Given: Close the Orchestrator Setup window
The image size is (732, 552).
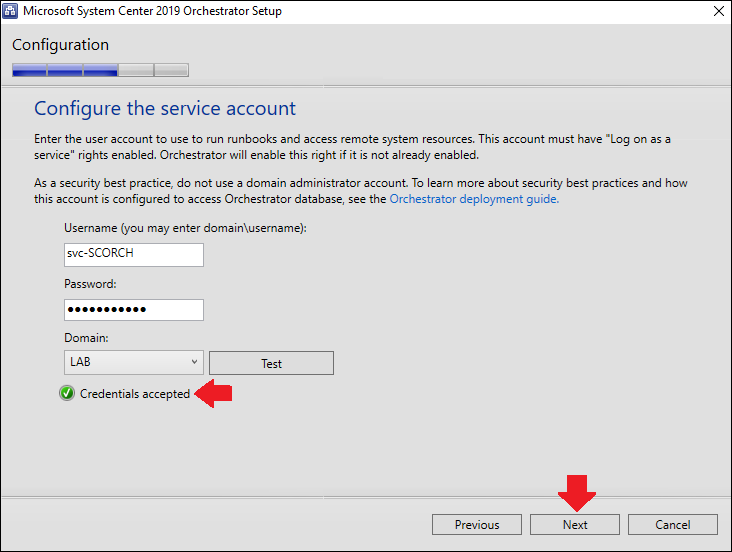Looking at the screenshot, I should click(719, 11).
